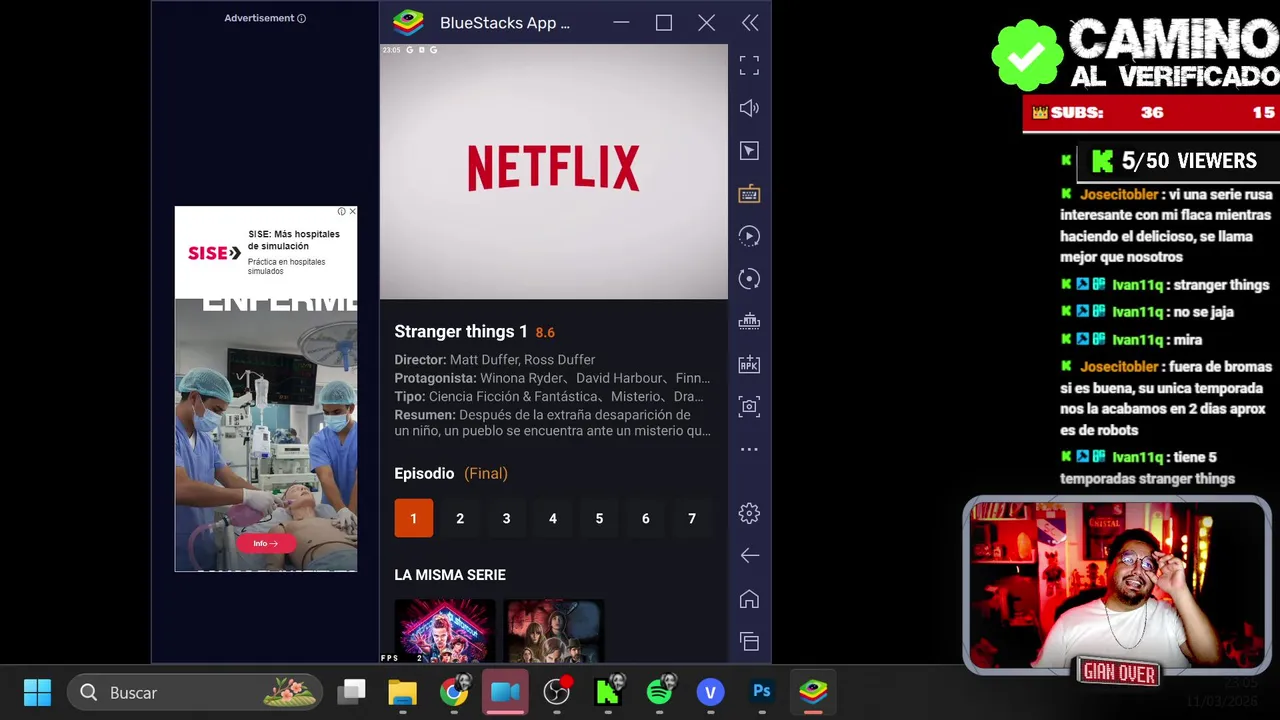1280x720 pixels.
Task: Open the Kick app from the taskbar
Action: pos(608,692)
